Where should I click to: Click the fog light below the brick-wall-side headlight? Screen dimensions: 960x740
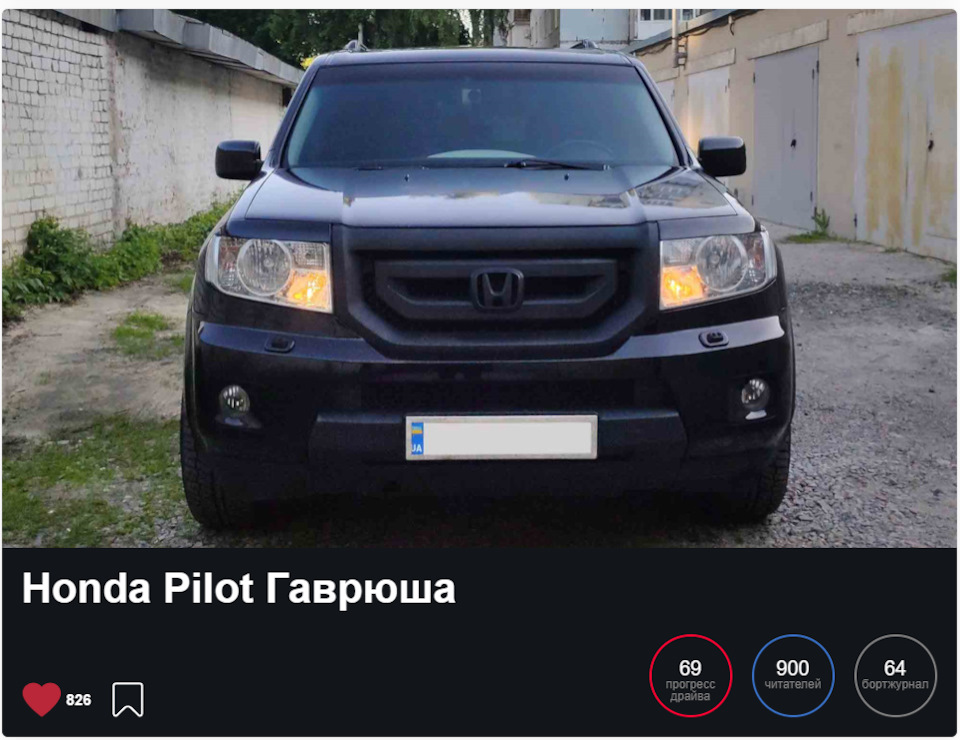pos(235,401)
